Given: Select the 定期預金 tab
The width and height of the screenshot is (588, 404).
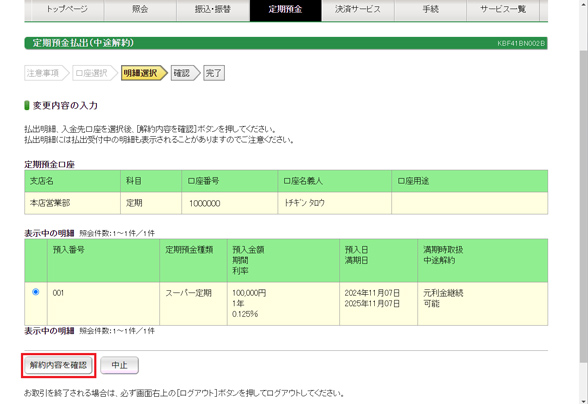Looking at the screenshot, I should tap(285, 10).
